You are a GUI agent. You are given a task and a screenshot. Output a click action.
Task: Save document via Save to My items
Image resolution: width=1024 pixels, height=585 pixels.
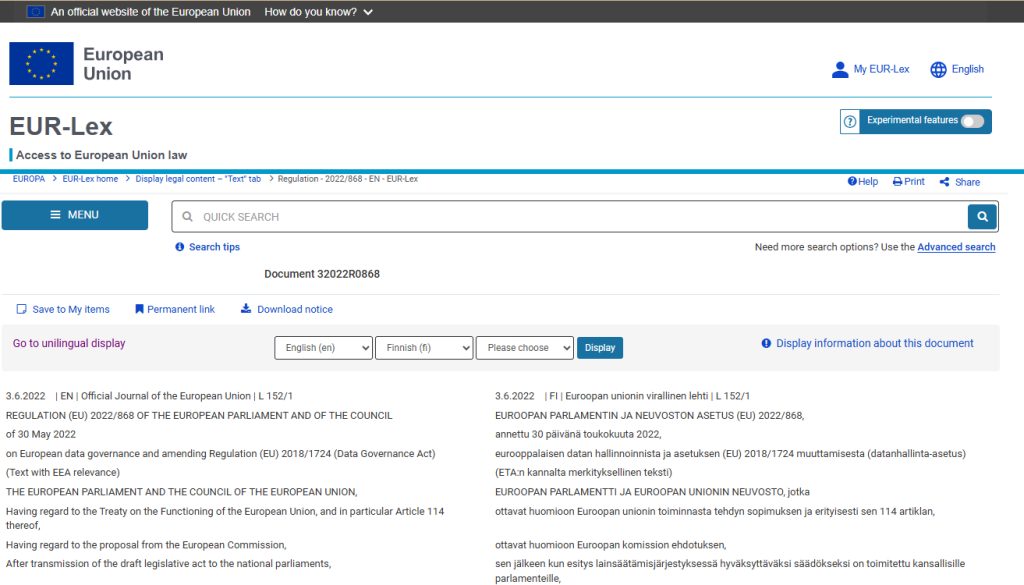(63, 309)
